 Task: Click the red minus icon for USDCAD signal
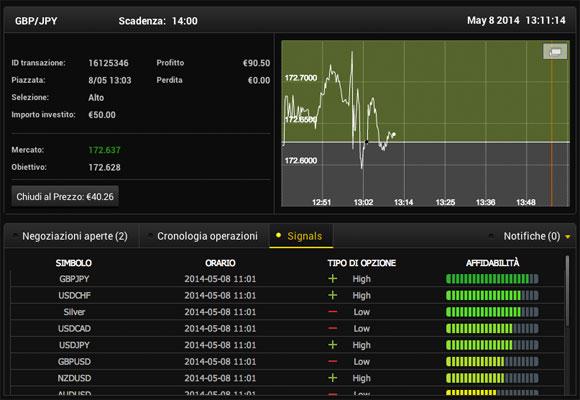pos(333,328)
